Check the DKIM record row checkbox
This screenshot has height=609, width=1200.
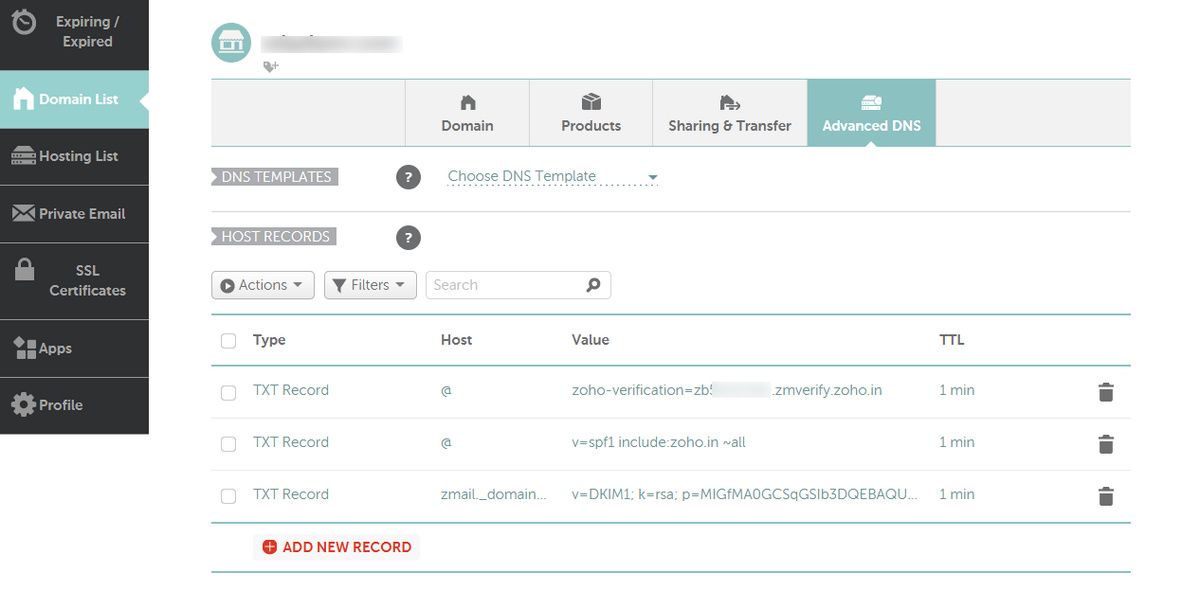(x=228, y=495)
